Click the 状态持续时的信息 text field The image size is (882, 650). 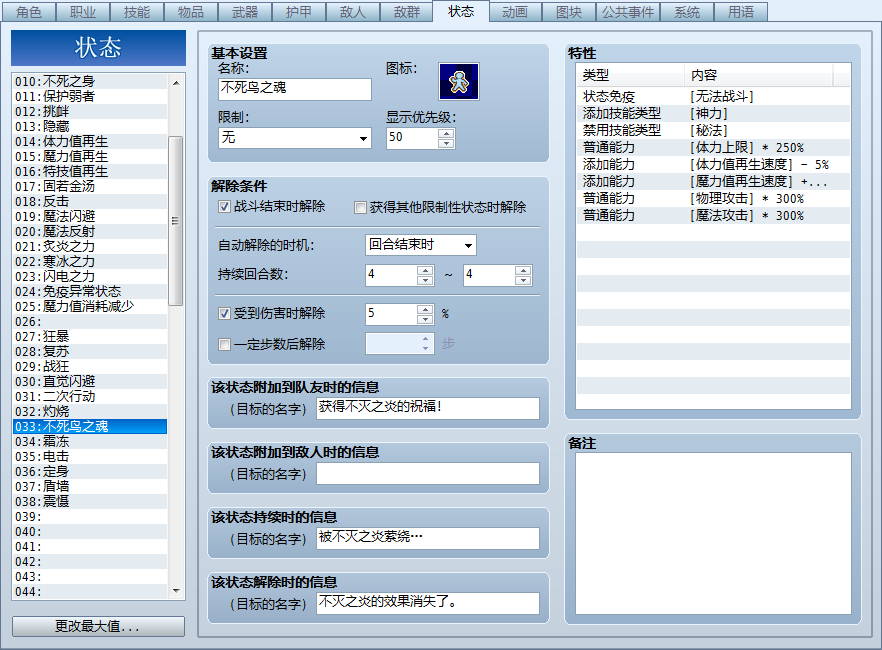coord(428,538)
